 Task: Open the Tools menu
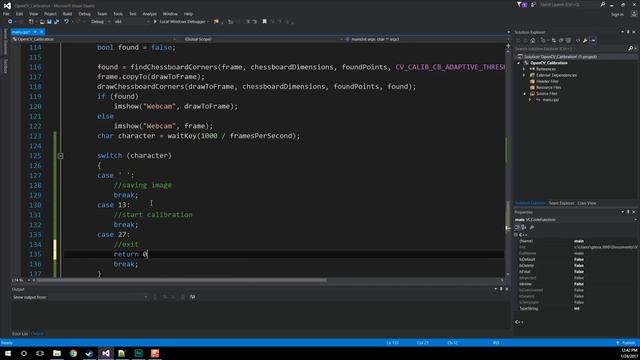(118, 14)
